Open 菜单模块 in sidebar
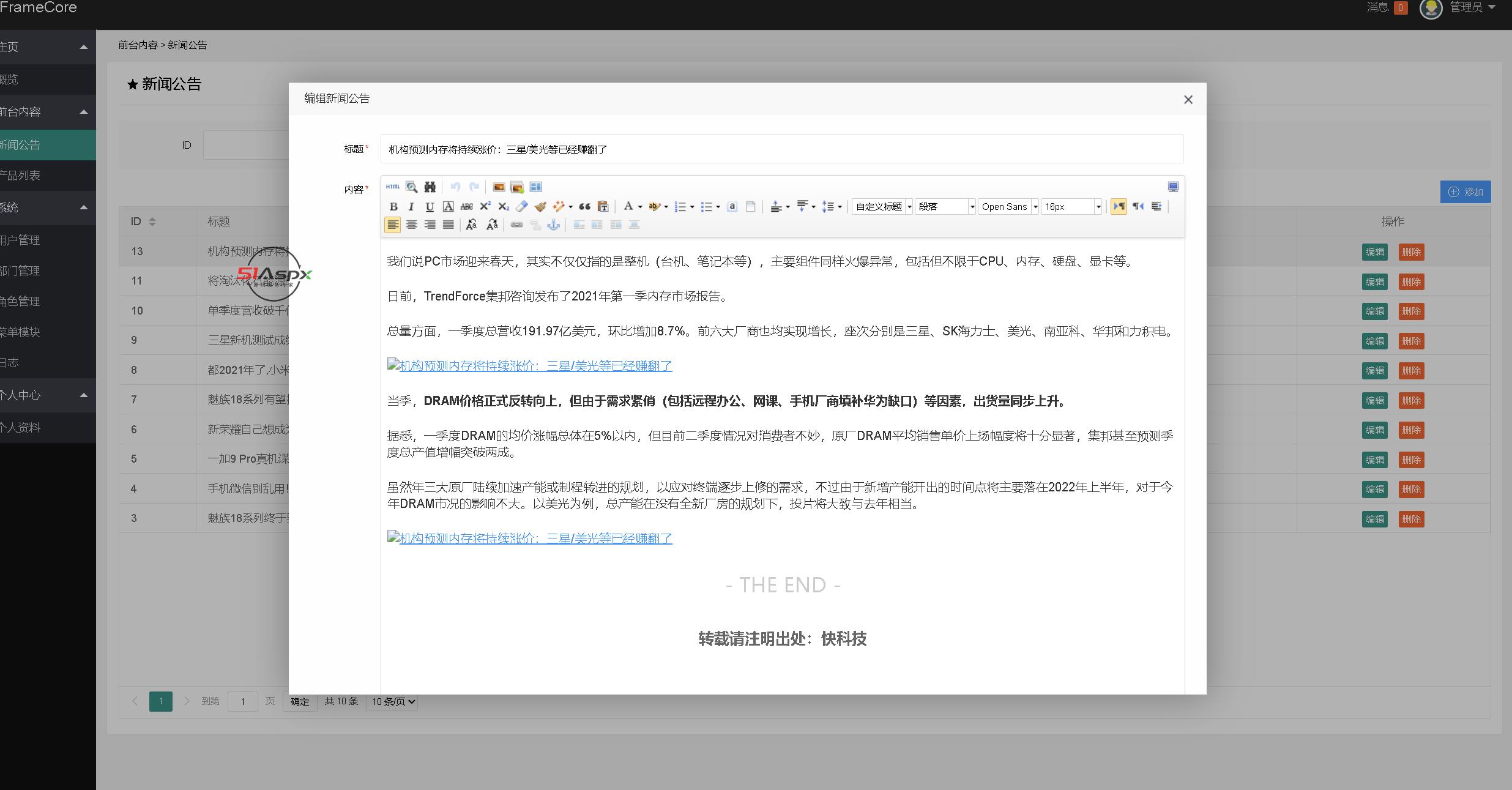The image size is (1512, 790). [x=48, y=332]
